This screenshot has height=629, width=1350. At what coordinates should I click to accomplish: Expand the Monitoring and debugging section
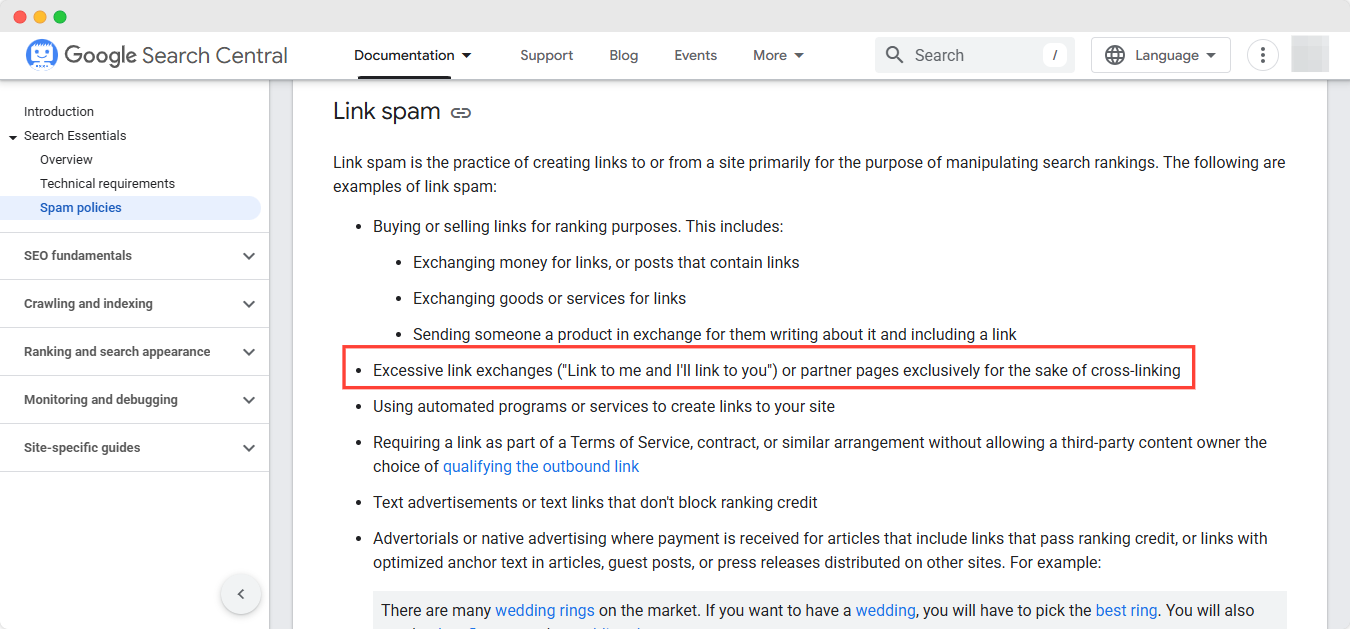tap(249, 400)
